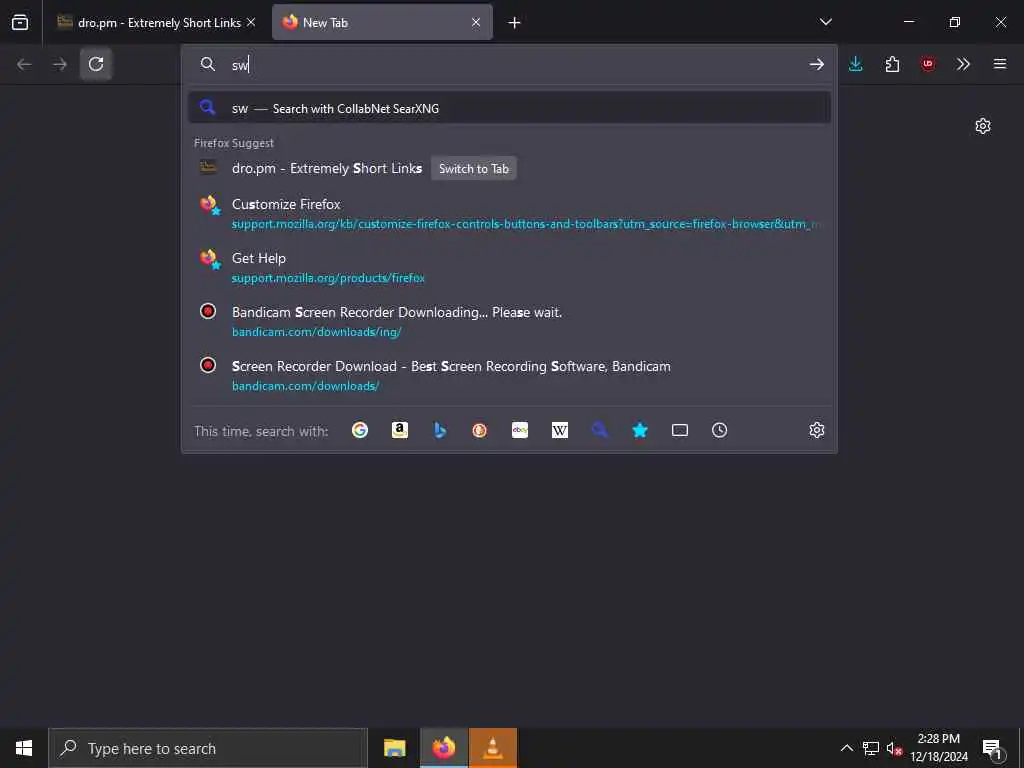Image resolution: width=1024 pixels, height=768 pixels.
Task: Search open tabs with the tab icon
Action: tap(680, 430)
